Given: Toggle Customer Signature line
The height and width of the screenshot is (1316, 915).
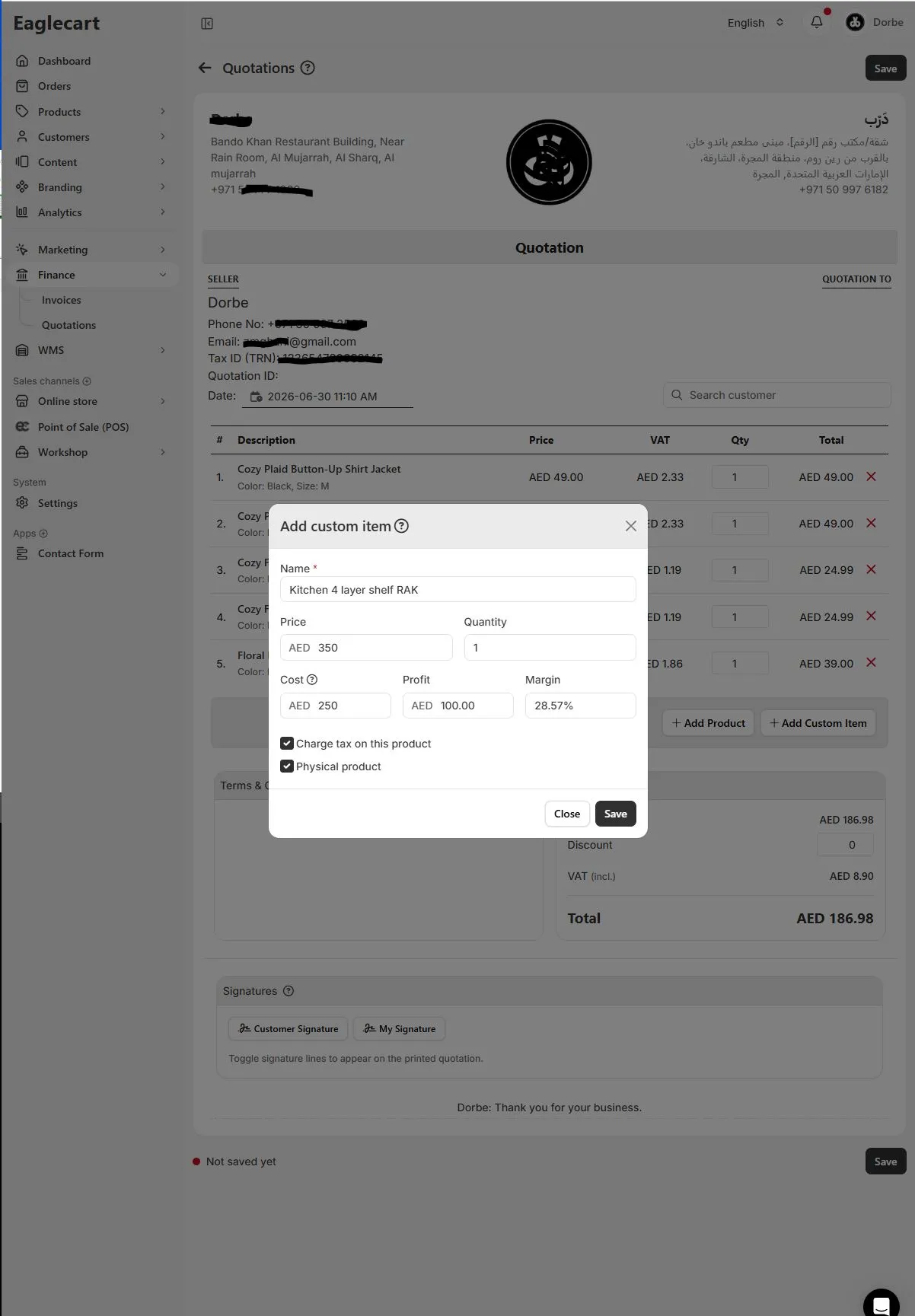Looking at the screenshot, I should point(289,1029).
